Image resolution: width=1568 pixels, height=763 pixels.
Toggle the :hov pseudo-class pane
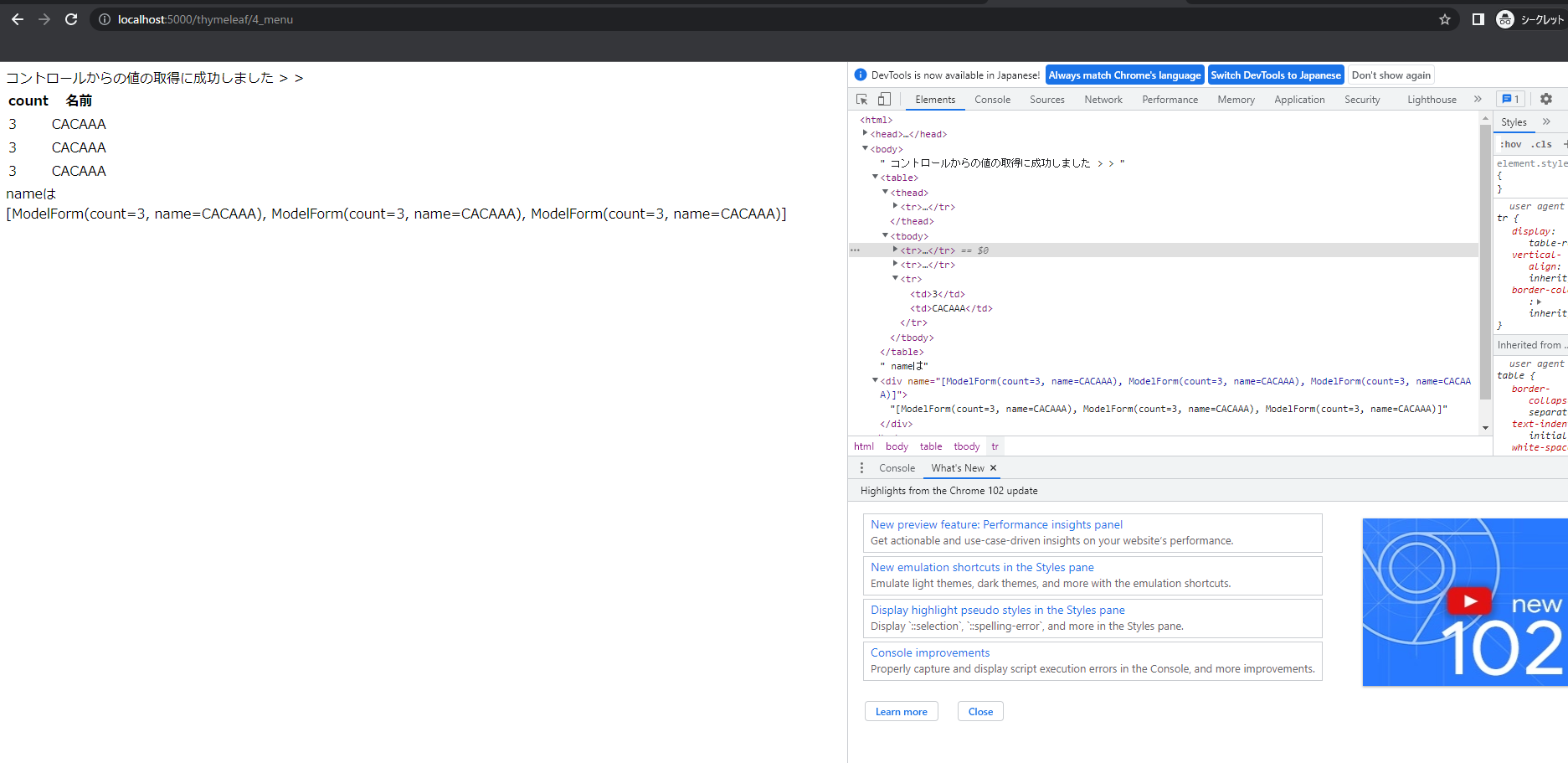tap(1511, 143)
